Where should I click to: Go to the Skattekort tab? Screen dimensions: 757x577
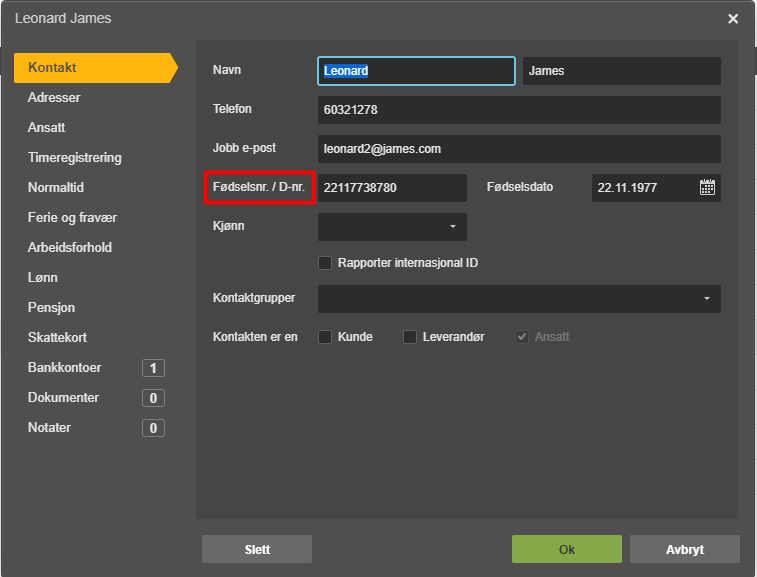57,338
